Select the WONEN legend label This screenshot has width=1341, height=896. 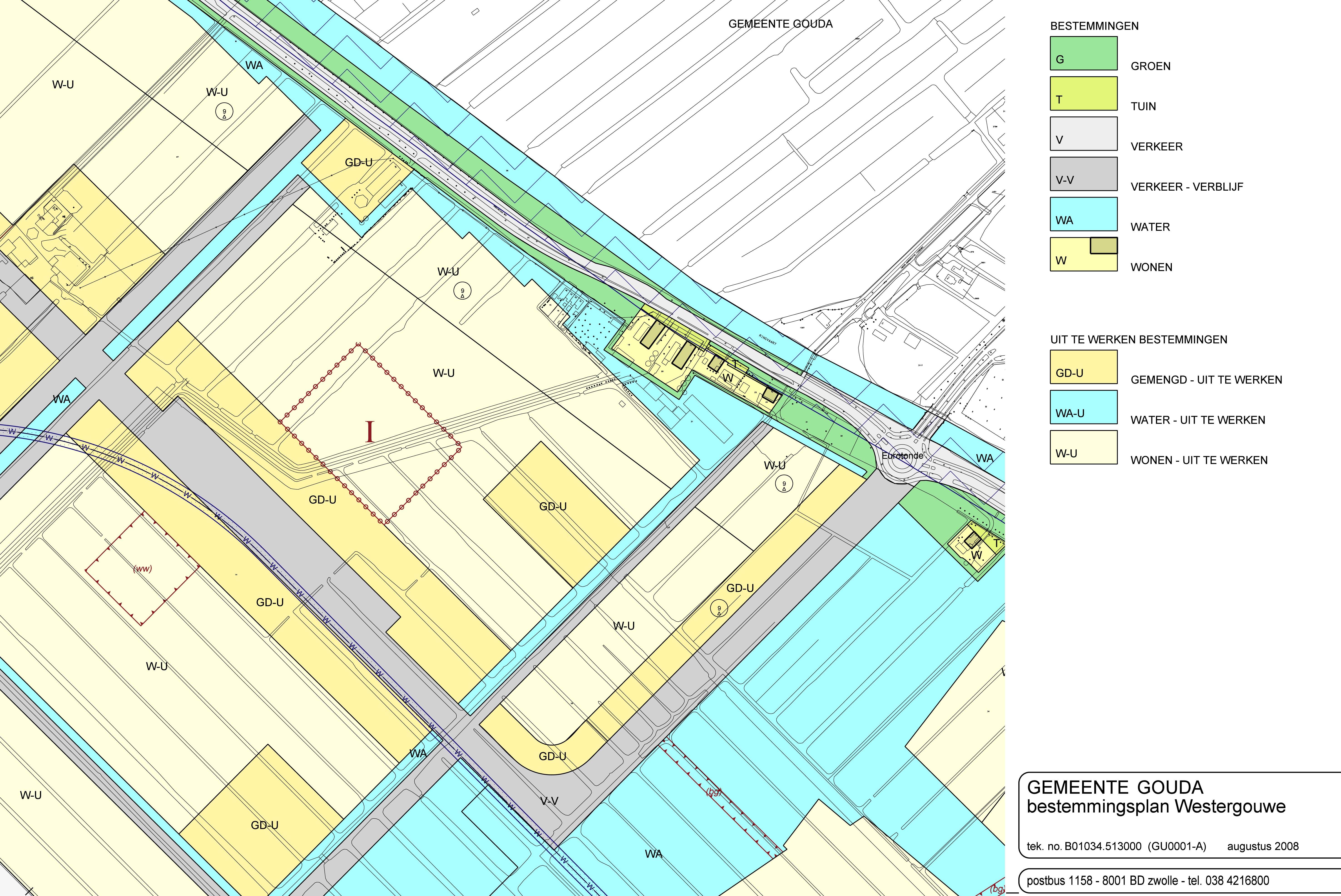coord(1151,267)
